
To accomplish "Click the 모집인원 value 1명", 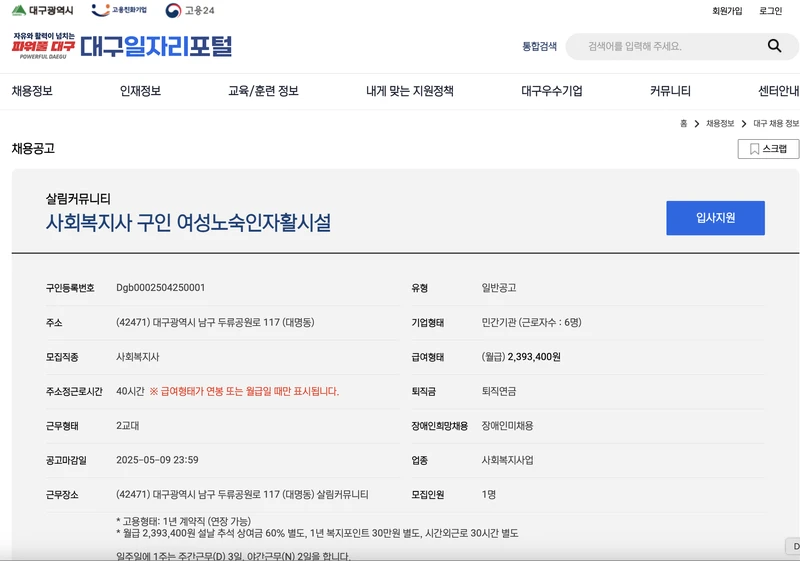I will 489,494.
